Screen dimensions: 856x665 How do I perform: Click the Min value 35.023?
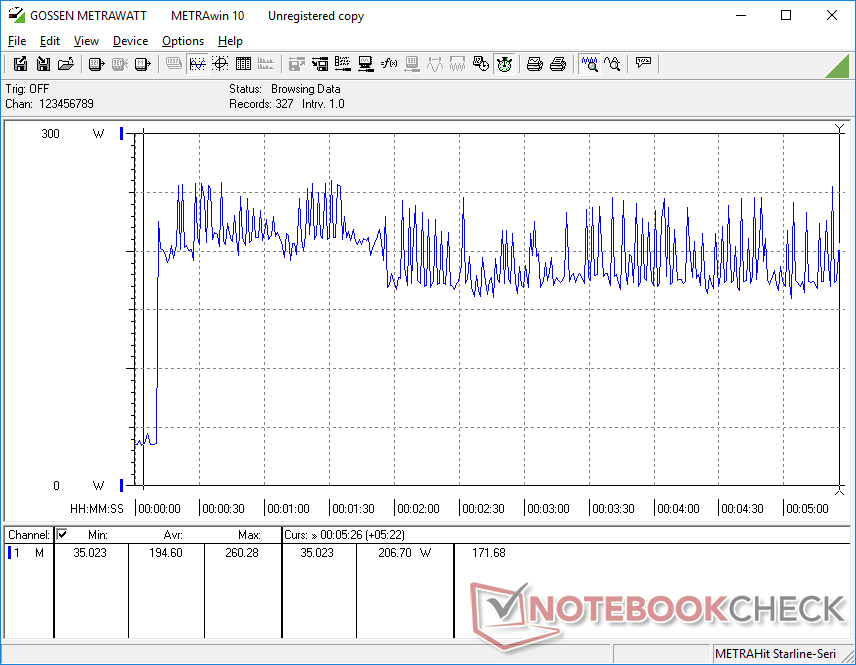90,553
